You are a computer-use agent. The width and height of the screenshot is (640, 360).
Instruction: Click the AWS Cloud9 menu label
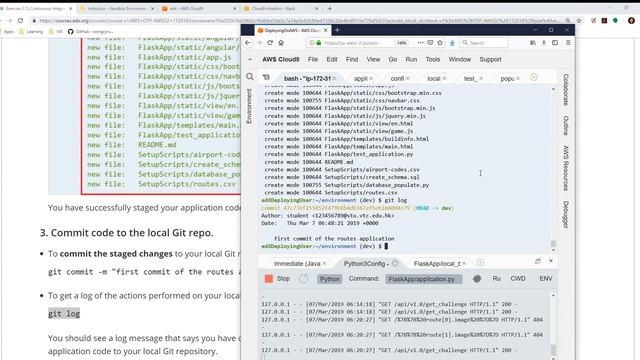[x=280, y=59]
